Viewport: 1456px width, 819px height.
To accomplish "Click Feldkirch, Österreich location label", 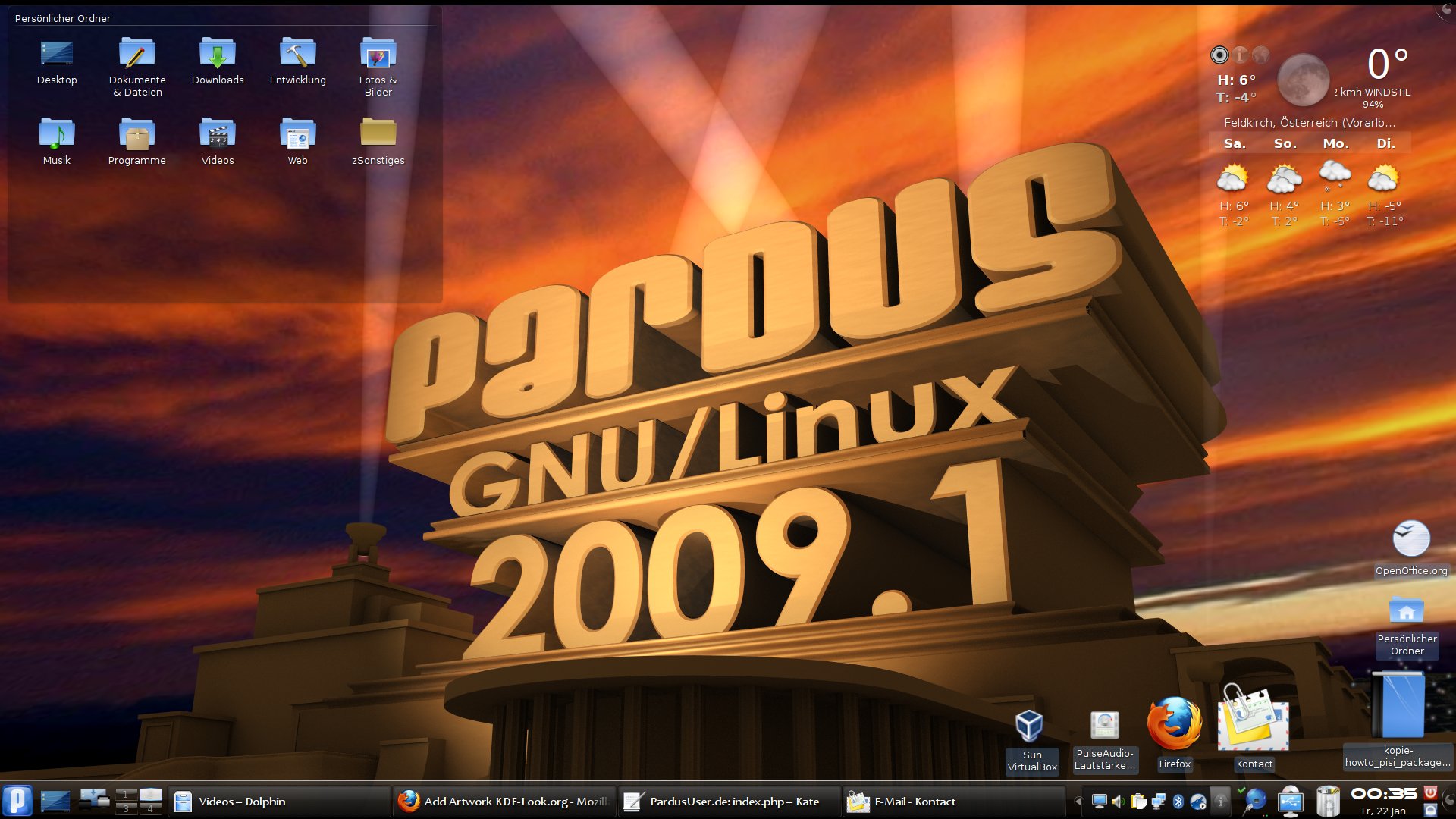I will click(x=1310, y=122).
